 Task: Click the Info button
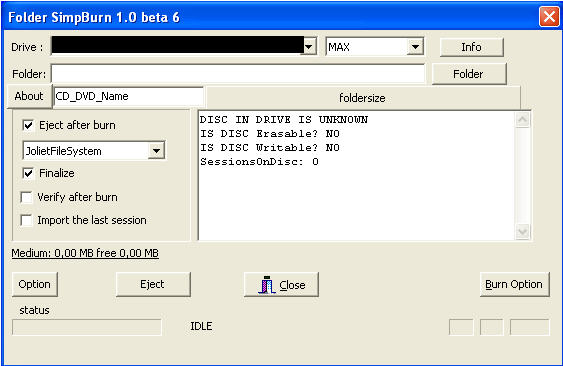(x=471, y=47)
